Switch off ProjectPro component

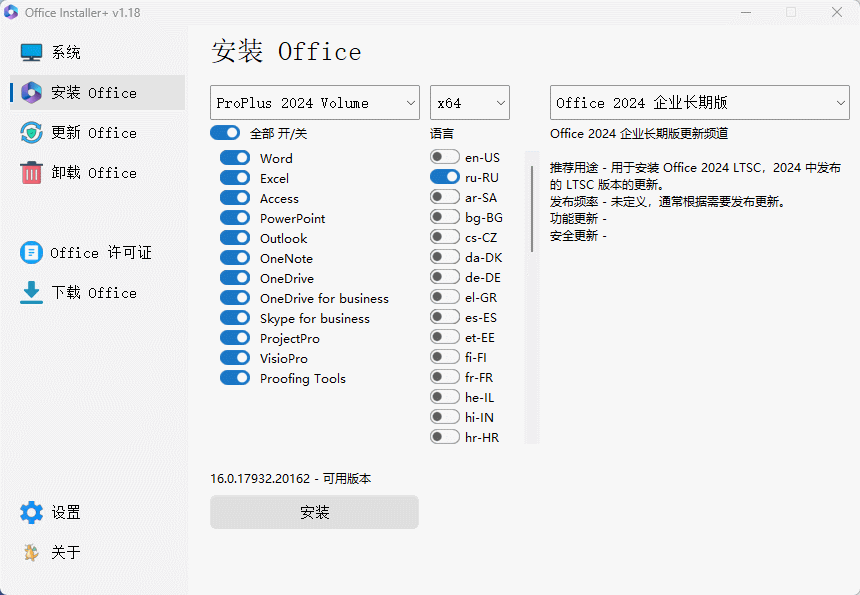tap(235, 338)
